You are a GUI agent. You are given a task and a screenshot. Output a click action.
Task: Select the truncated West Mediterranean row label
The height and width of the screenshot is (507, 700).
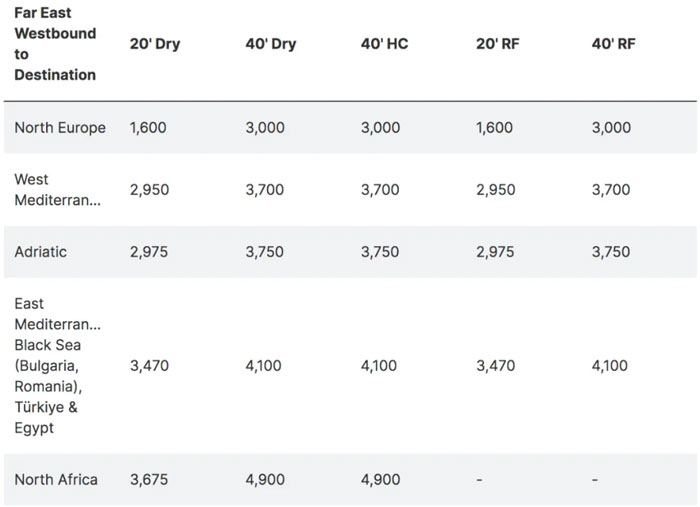pos(58,190)
